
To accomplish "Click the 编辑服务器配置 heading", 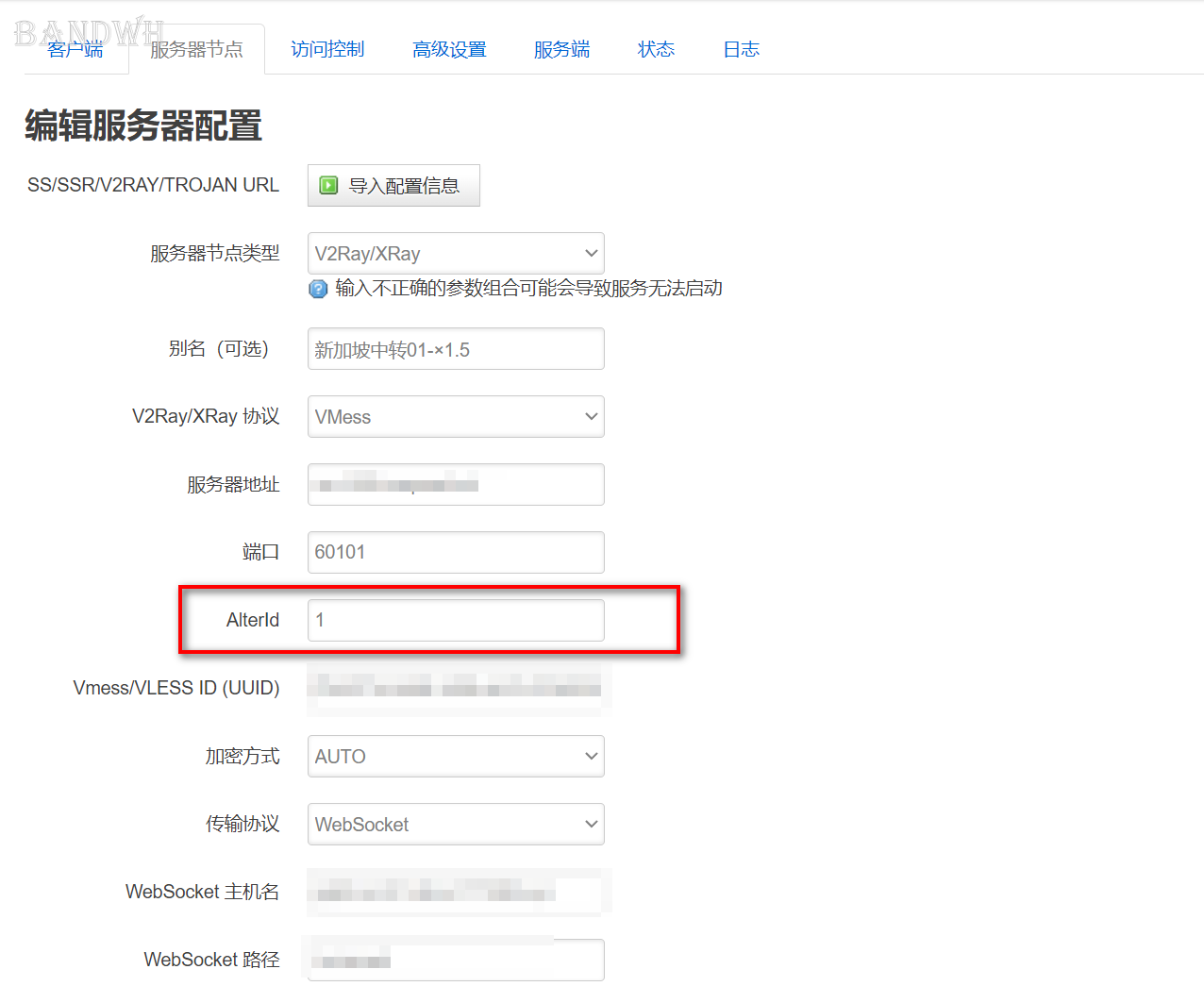I will (143, 125).
